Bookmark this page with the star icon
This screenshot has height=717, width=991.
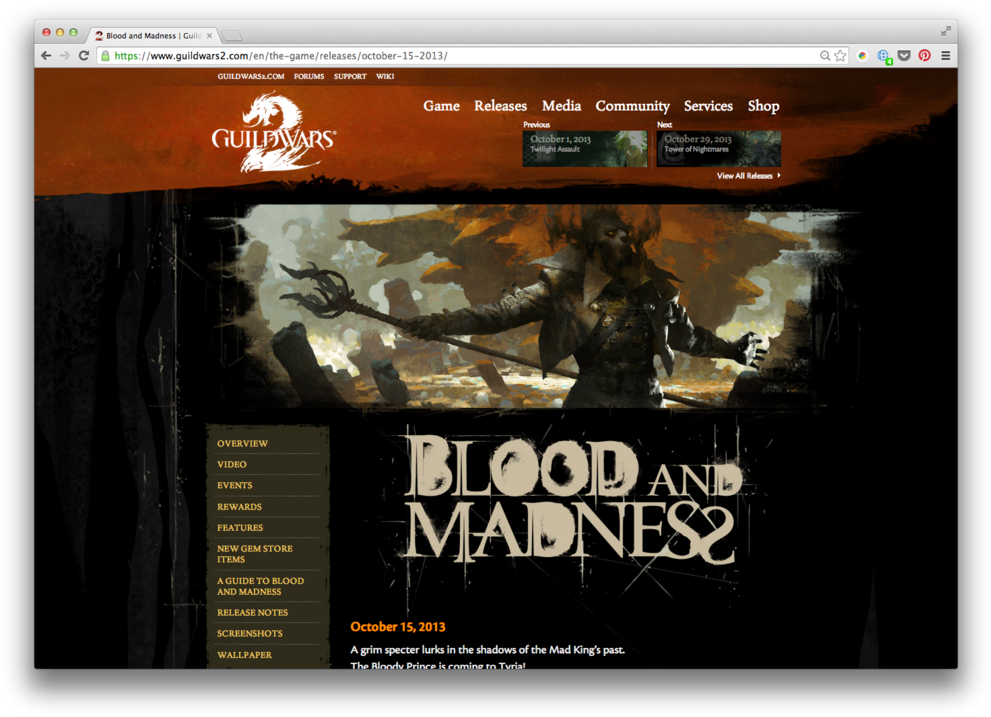coord(840,56)
